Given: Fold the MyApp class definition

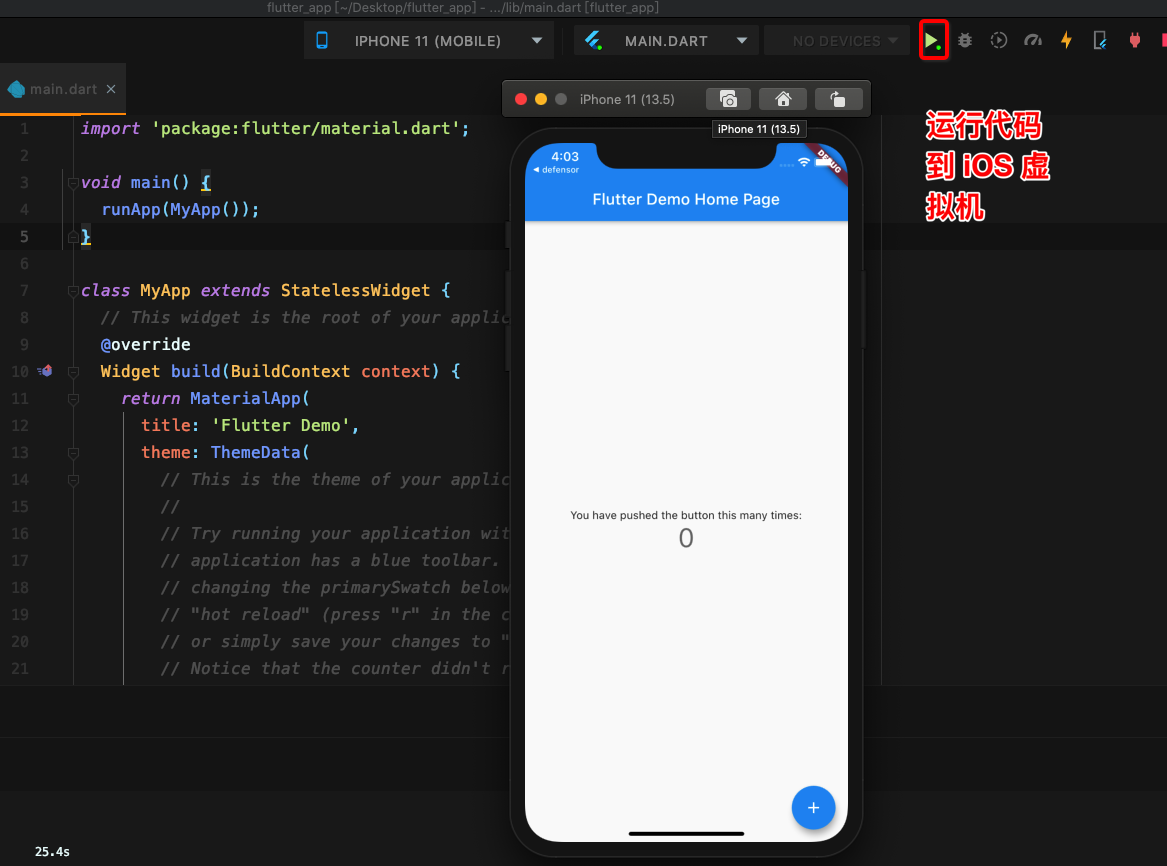Looking at the screenshot, I should coord(73,291).
